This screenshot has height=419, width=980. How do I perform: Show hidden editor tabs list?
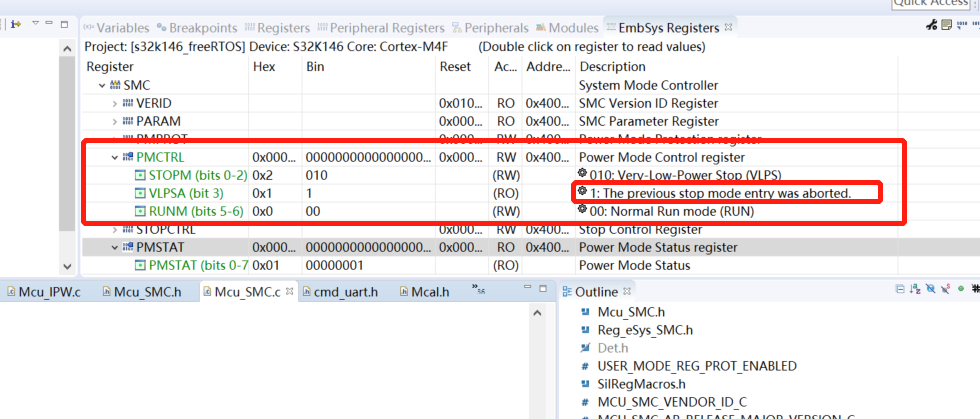[480, 290]
